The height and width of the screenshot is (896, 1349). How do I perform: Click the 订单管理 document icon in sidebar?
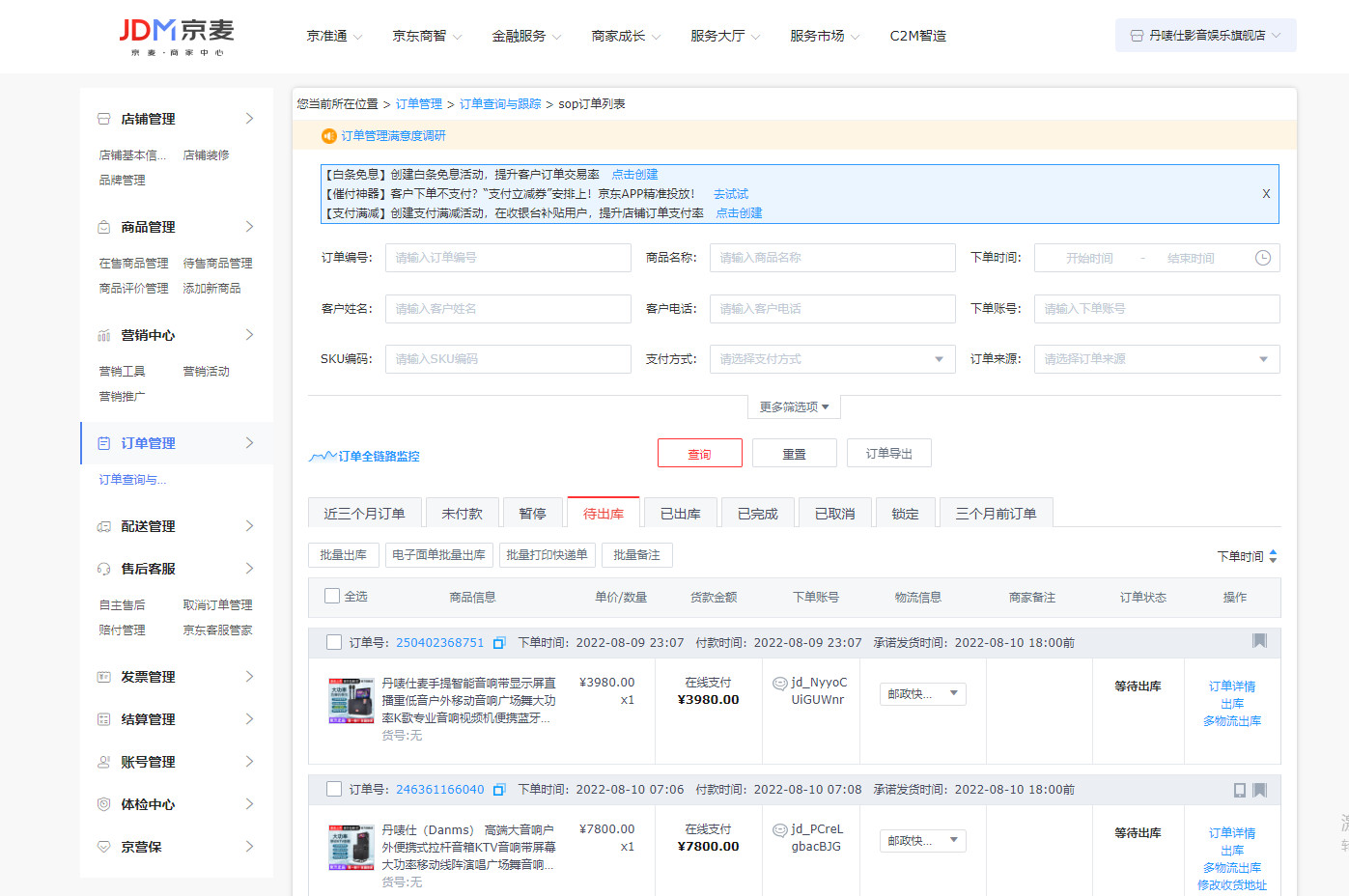click(103, 443)
